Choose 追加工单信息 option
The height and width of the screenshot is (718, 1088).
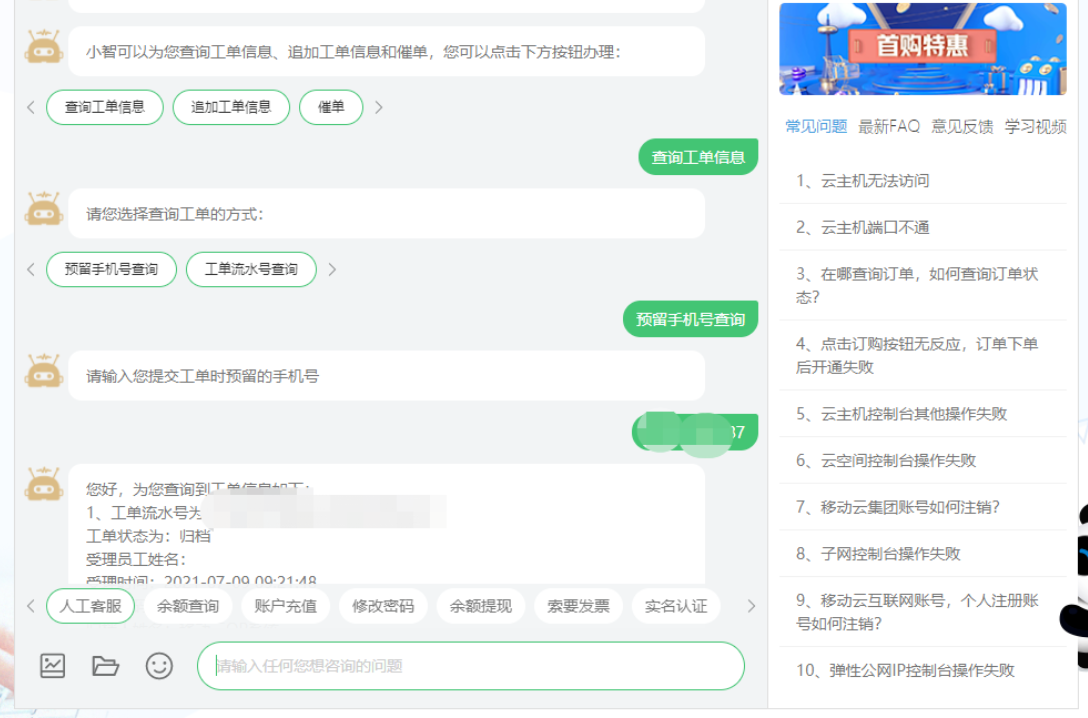point(231,107)
